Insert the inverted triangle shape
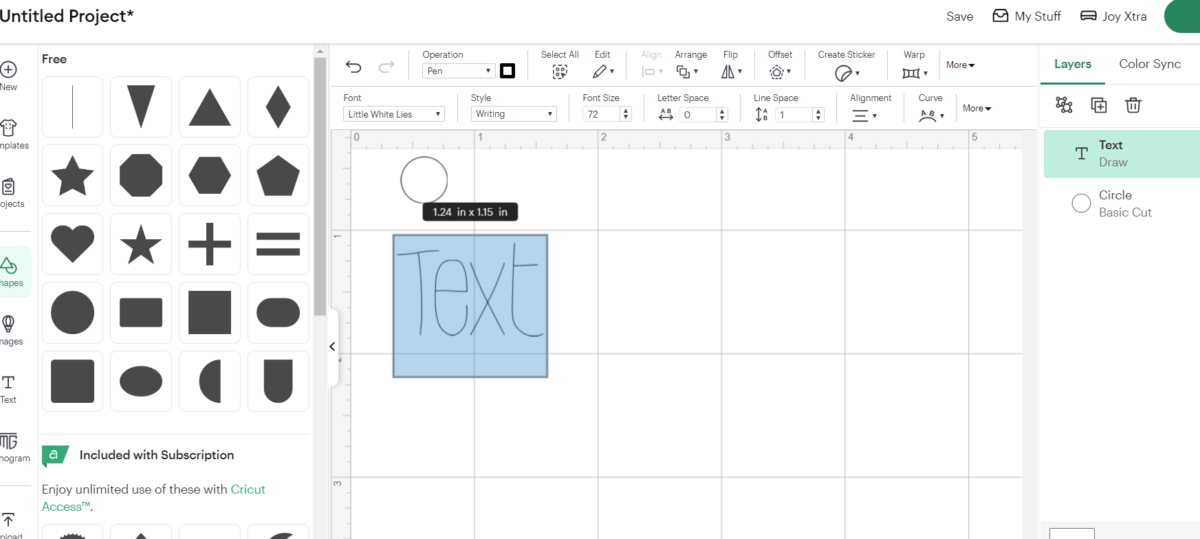Screen dimensions: 1200x539 141,107
